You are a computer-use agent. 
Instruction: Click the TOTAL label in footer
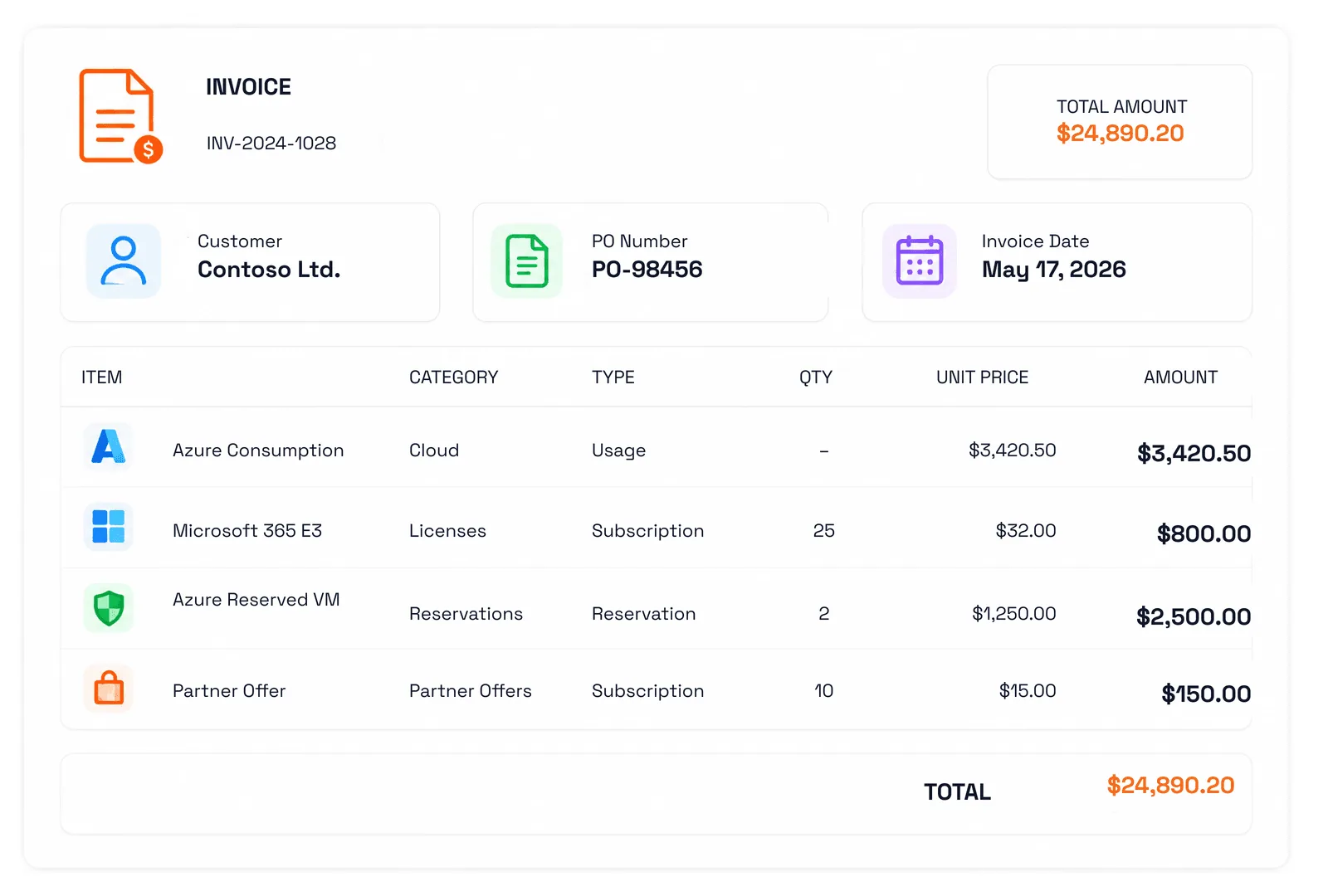tap(957, 792)
